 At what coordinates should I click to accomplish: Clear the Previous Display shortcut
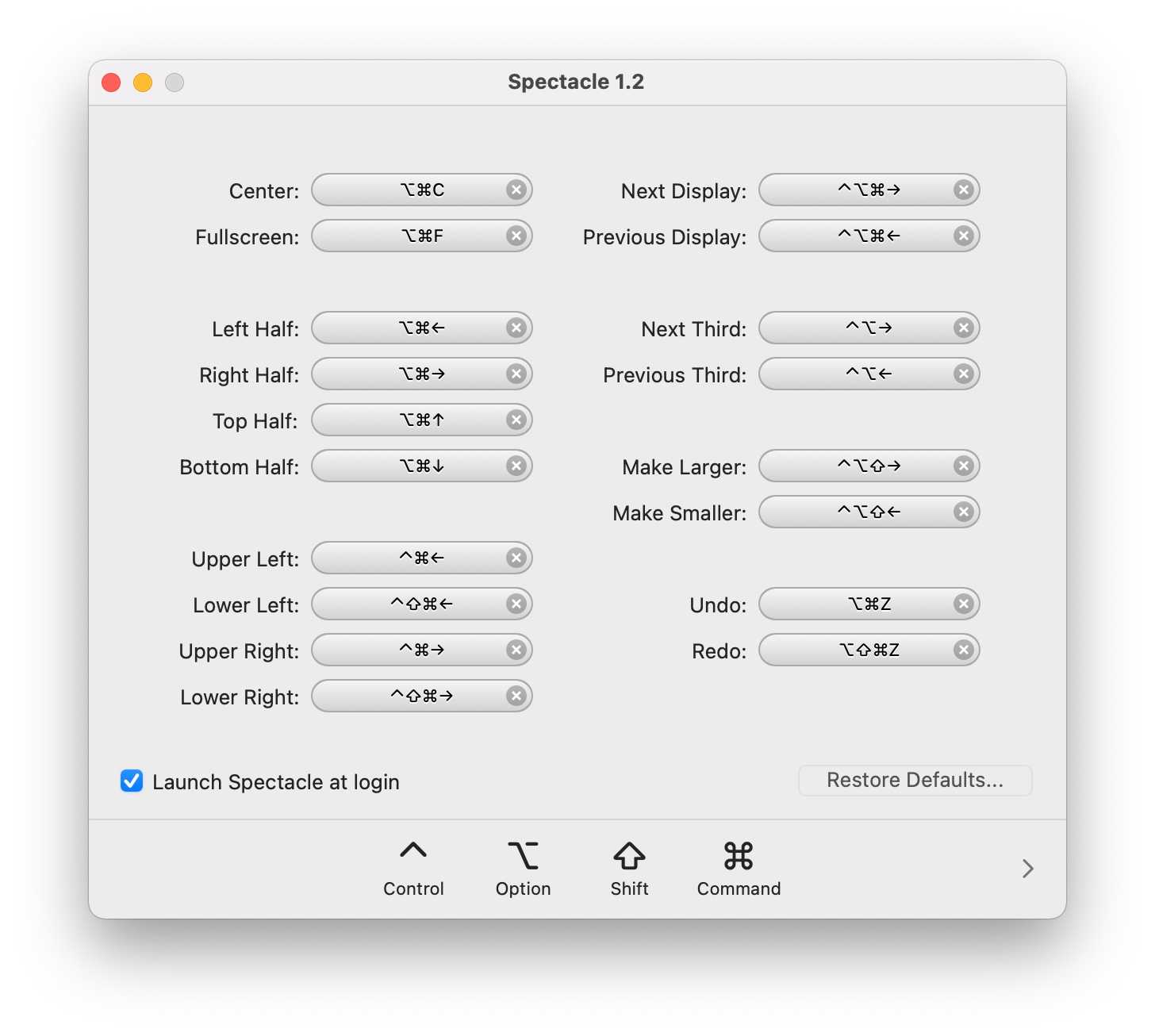tap(964, 236)
